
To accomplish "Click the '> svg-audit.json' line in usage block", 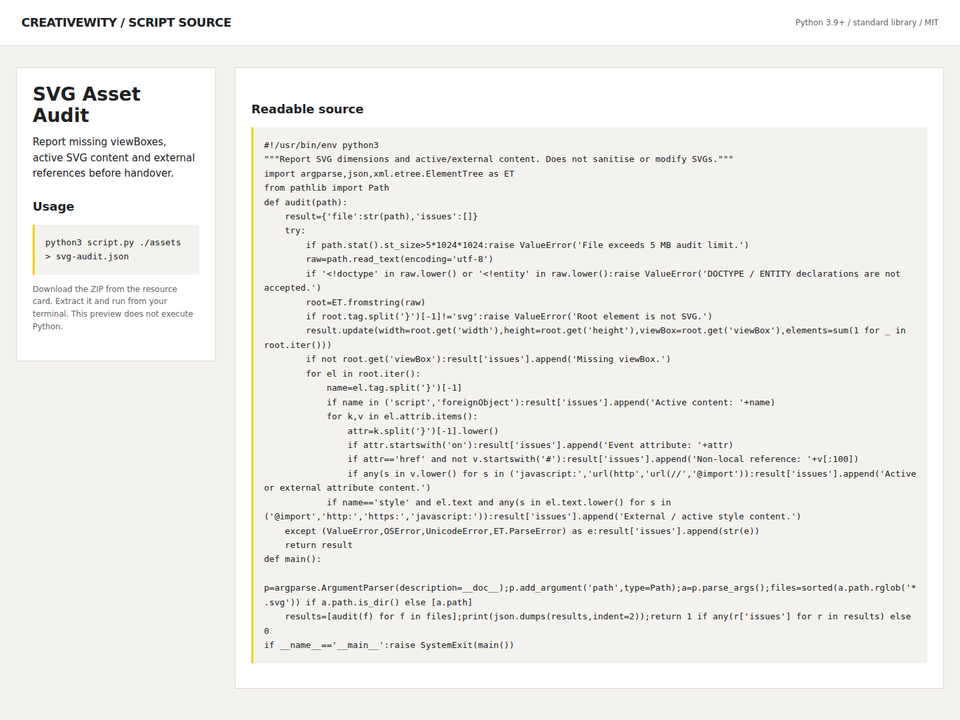I will [x=86, y=257].
